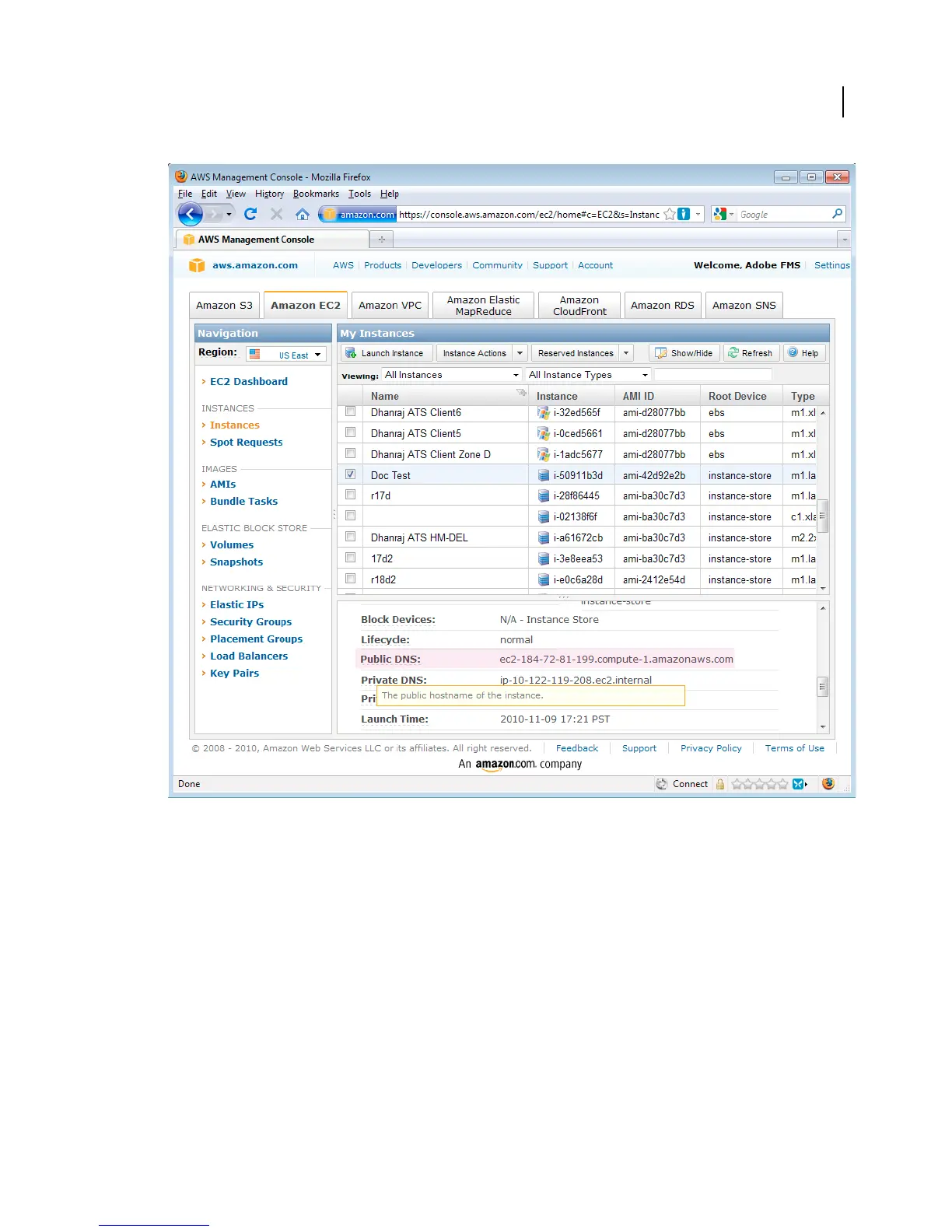952x1232 pixels.
Task: Click the instance filter search field
Action: click(712, 375)
